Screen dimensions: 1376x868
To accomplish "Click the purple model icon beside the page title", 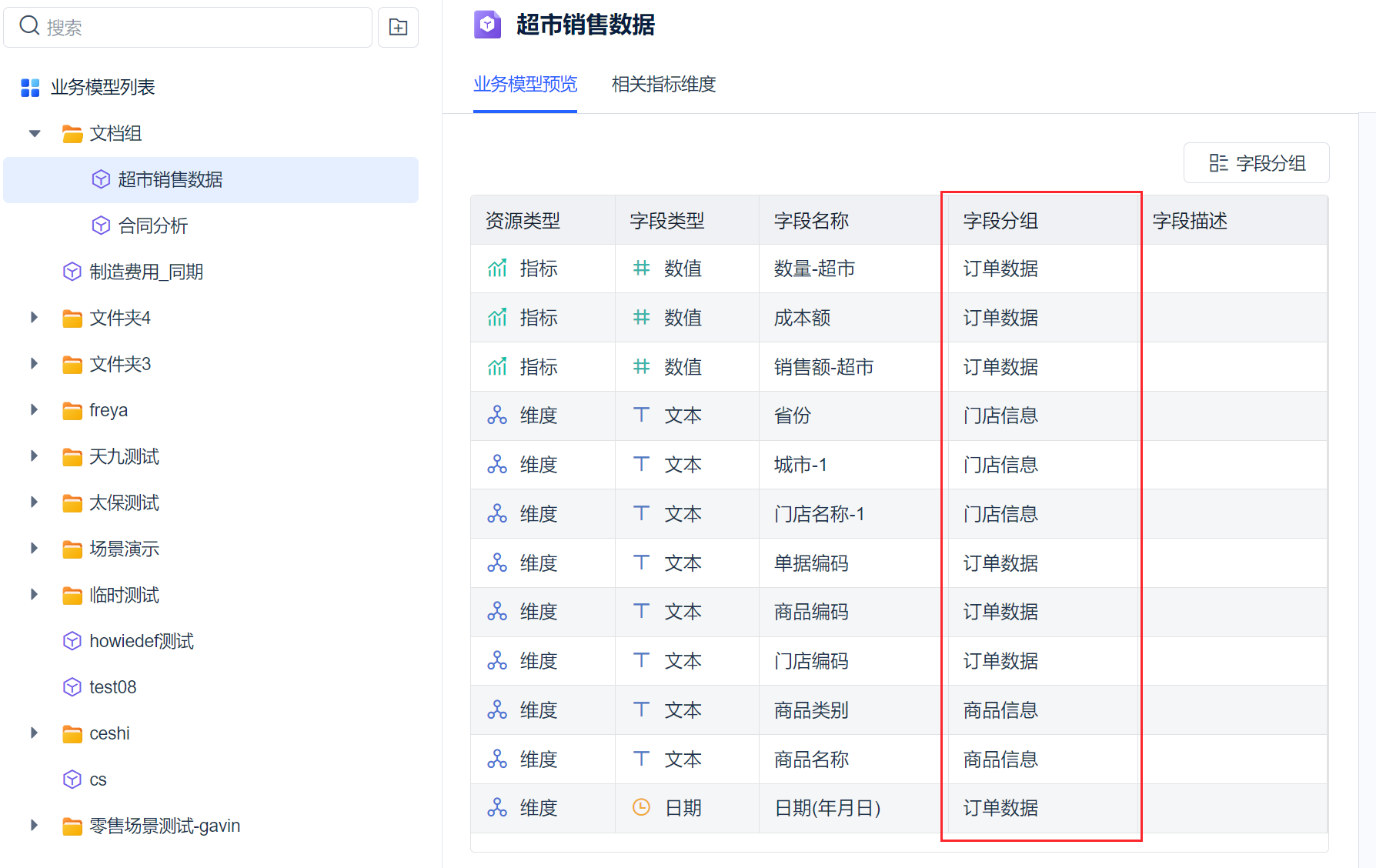I will pos(487,25).
